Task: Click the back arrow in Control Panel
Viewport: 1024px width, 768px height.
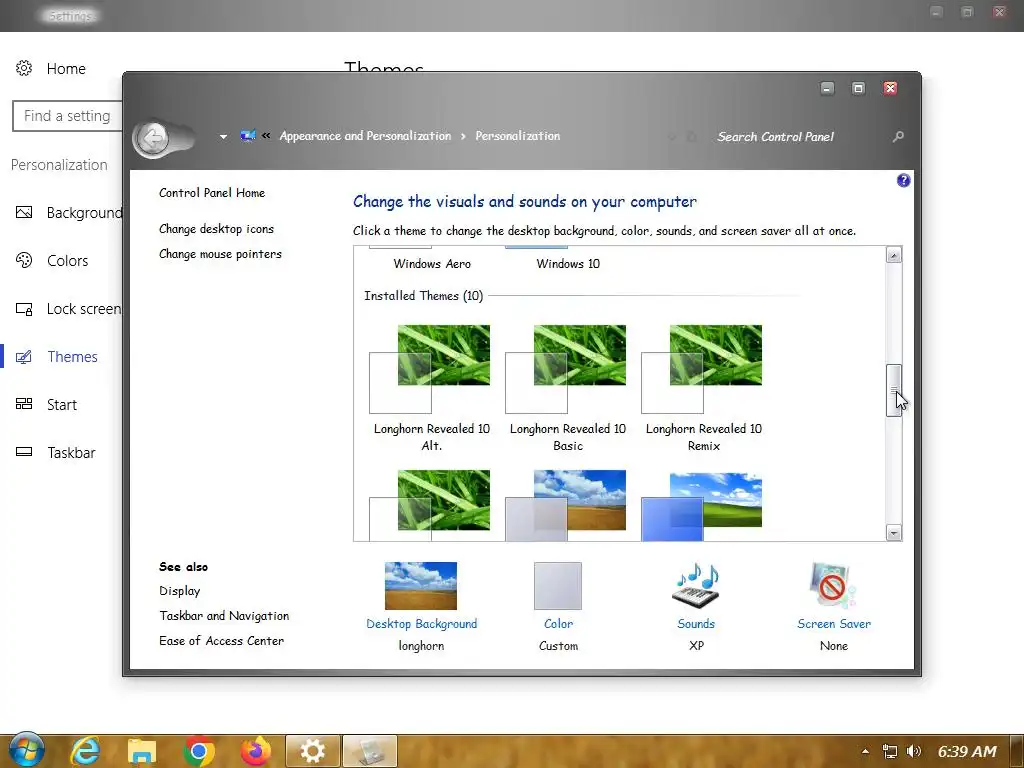Action: 154,138
